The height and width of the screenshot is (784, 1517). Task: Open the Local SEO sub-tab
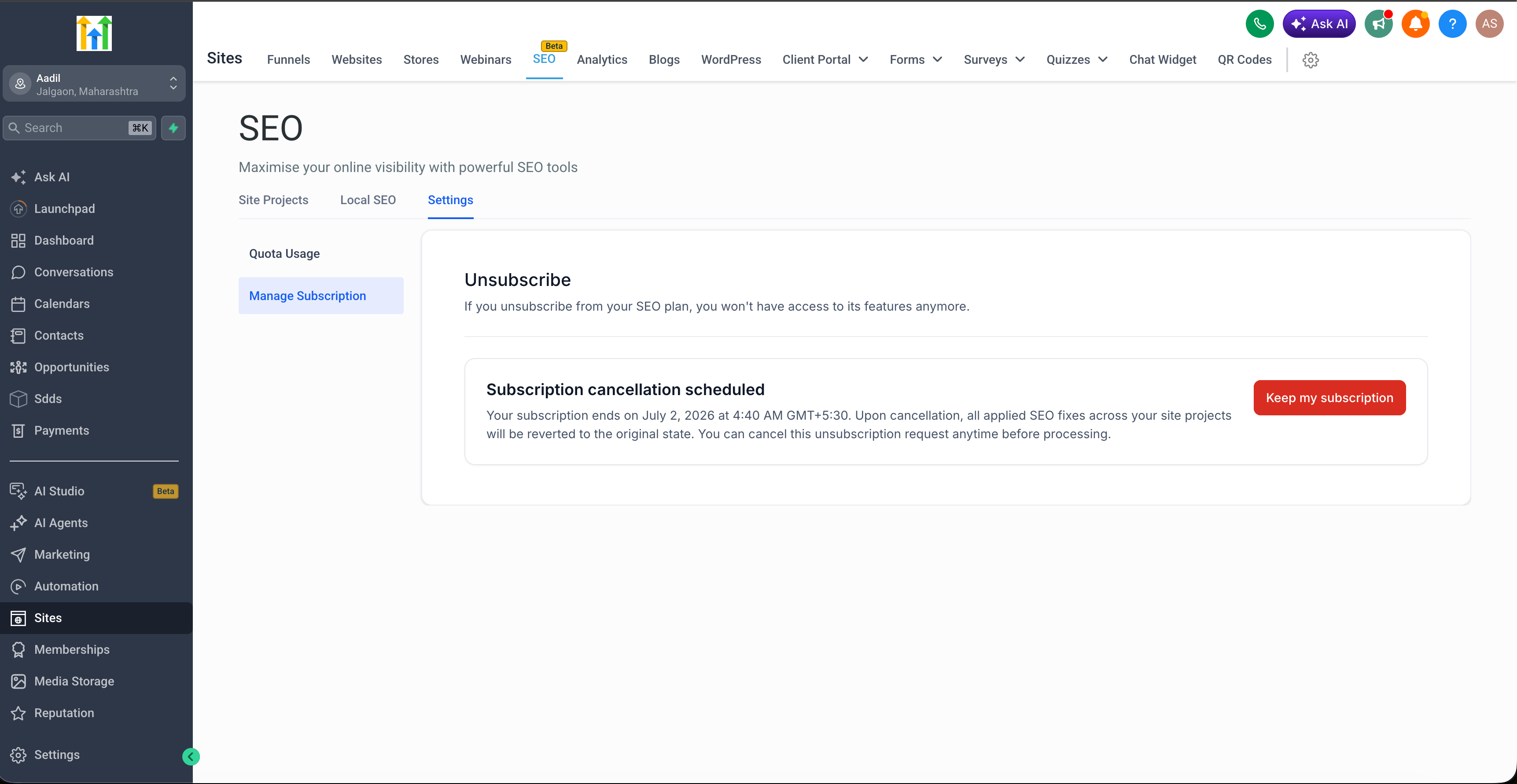coord(368,200)
